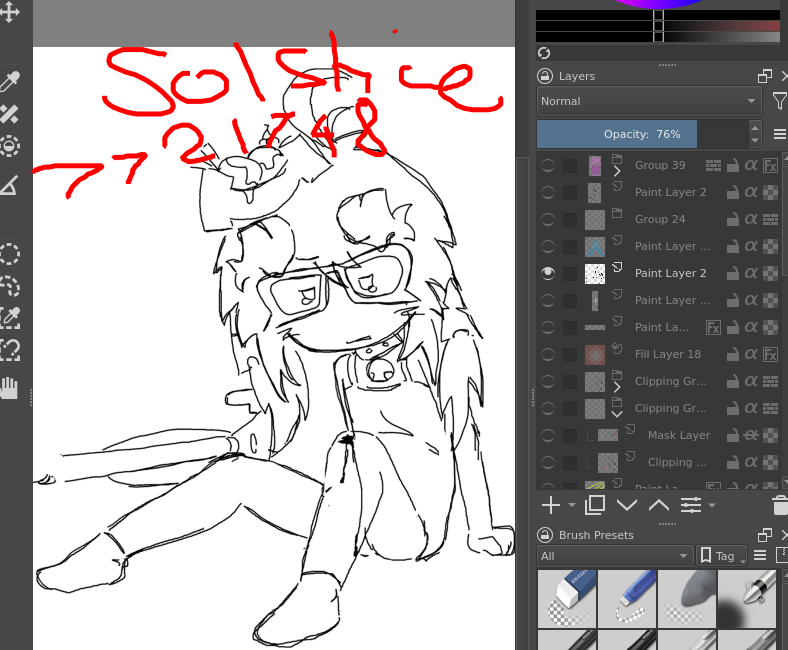Open the layer filter funnel icon
The width and height of the screenshot is (788, 650).
779,101
